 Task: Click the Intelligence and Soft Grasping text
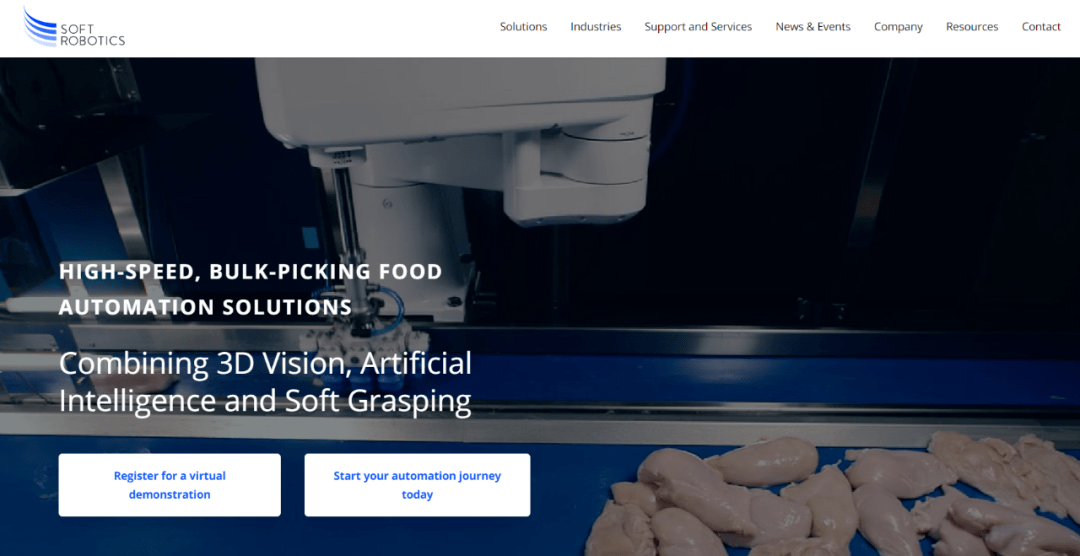click(x=265, y=401)
